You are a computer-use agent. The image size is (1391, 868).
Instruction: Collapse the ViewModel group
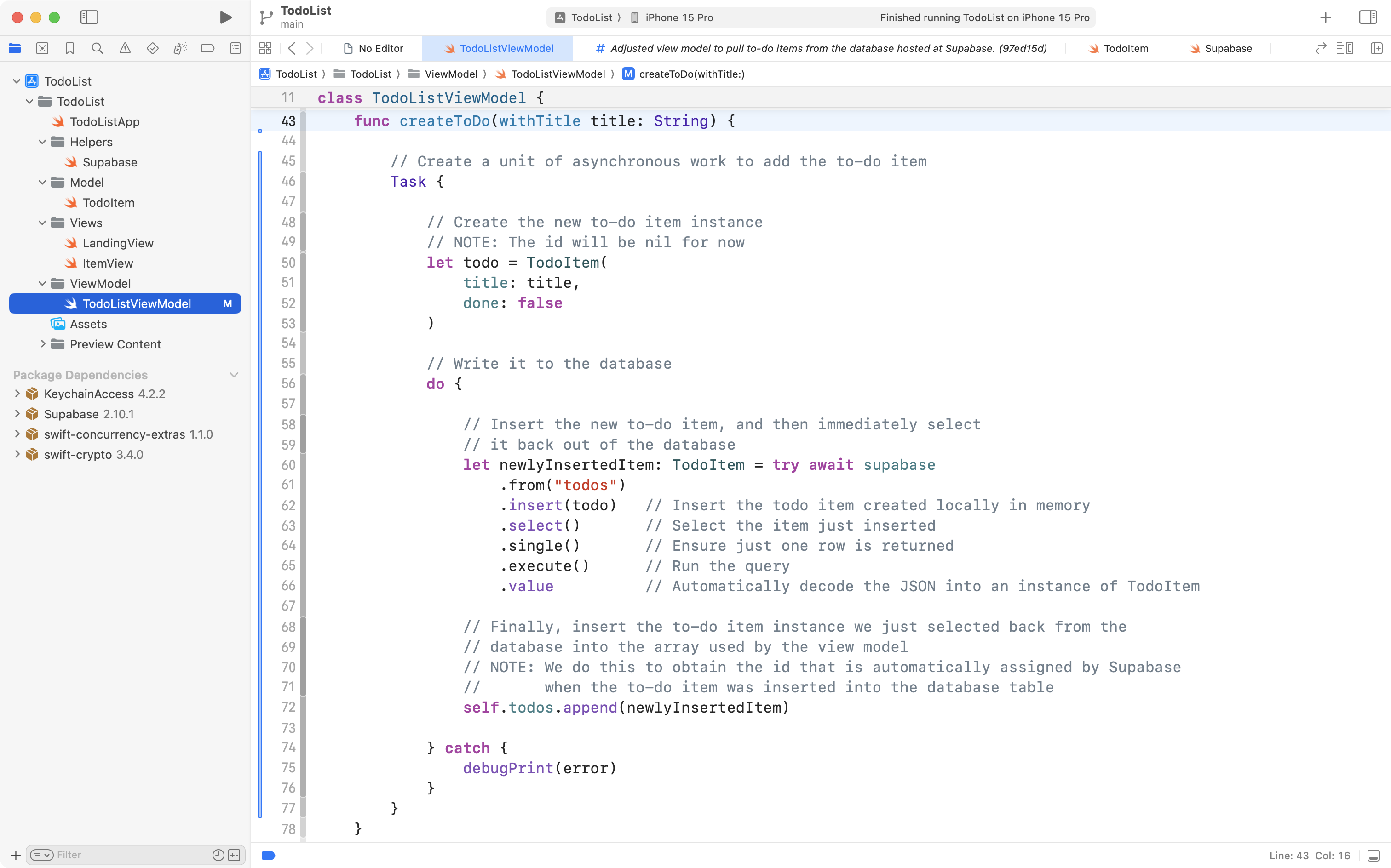click(x=41, y=283)
